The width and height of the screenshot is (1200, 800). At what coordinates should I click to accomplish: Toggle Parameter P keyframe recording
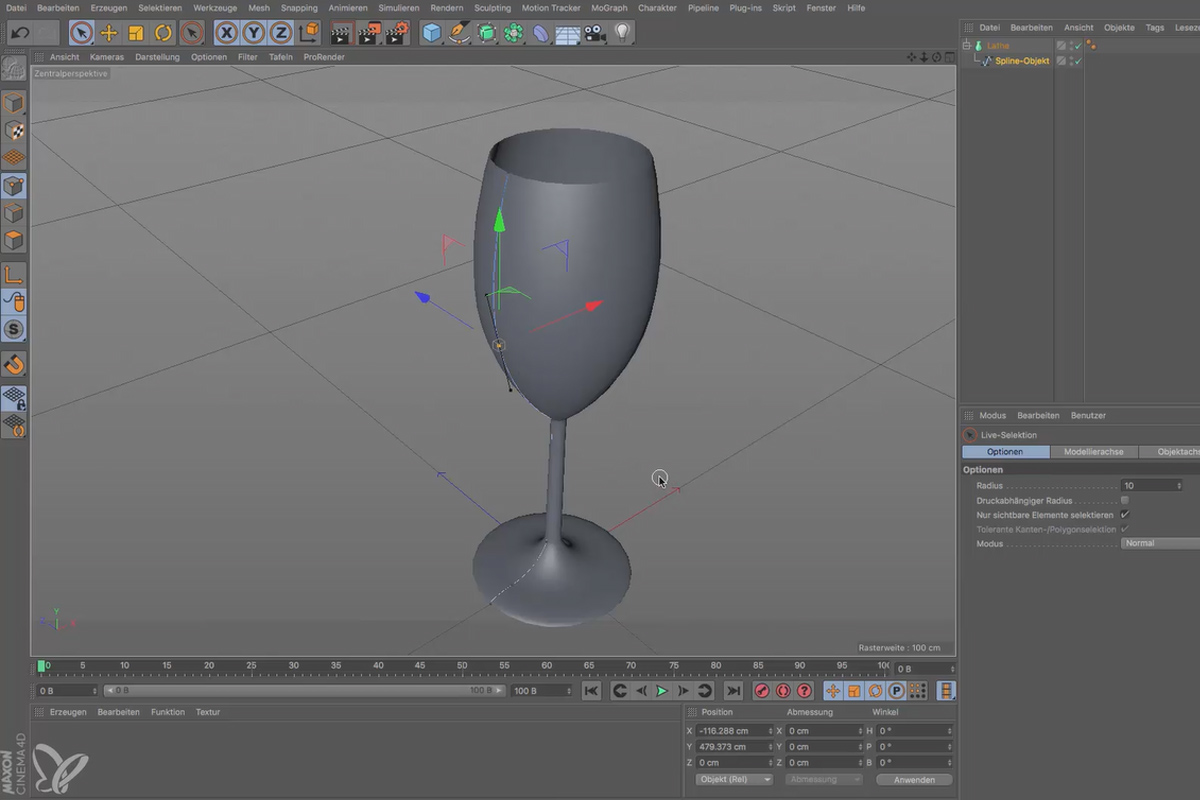(x=896, y=691)
